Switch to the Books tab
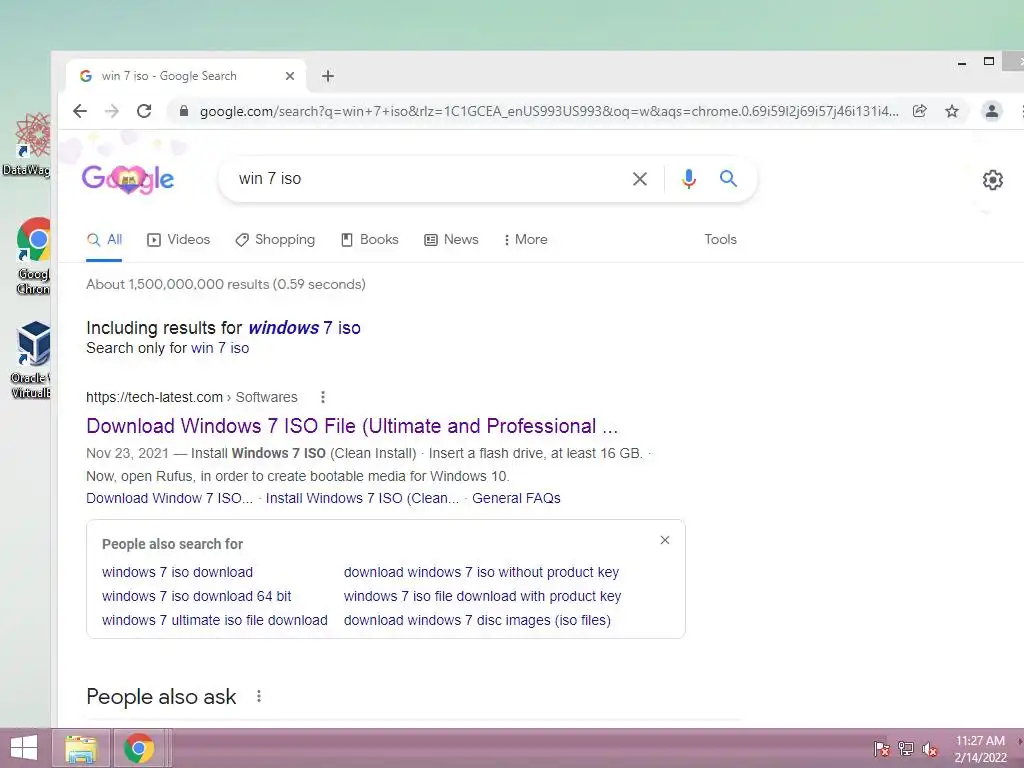 point(370,240)
